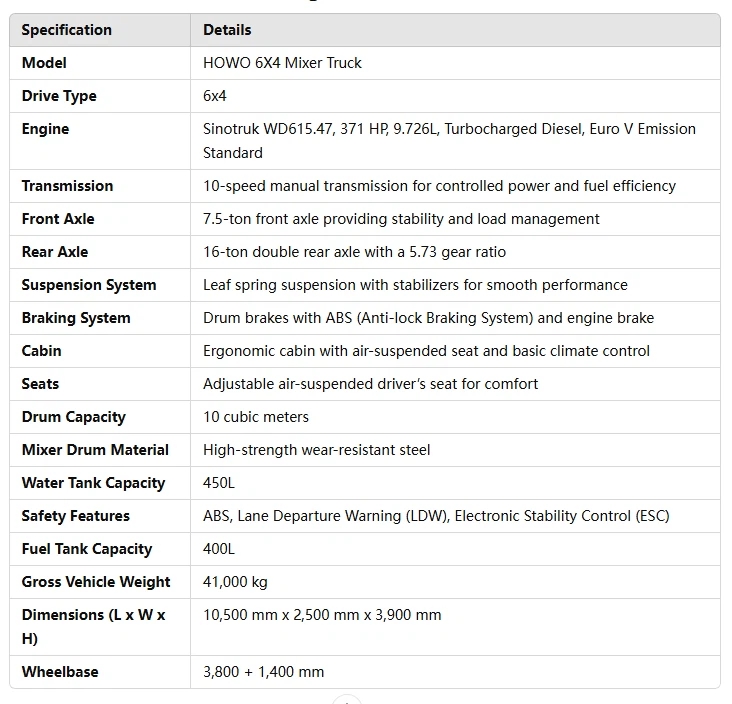Click the Drive Type row label
Screen dimensions: 732x704
[x=59, y=96]
